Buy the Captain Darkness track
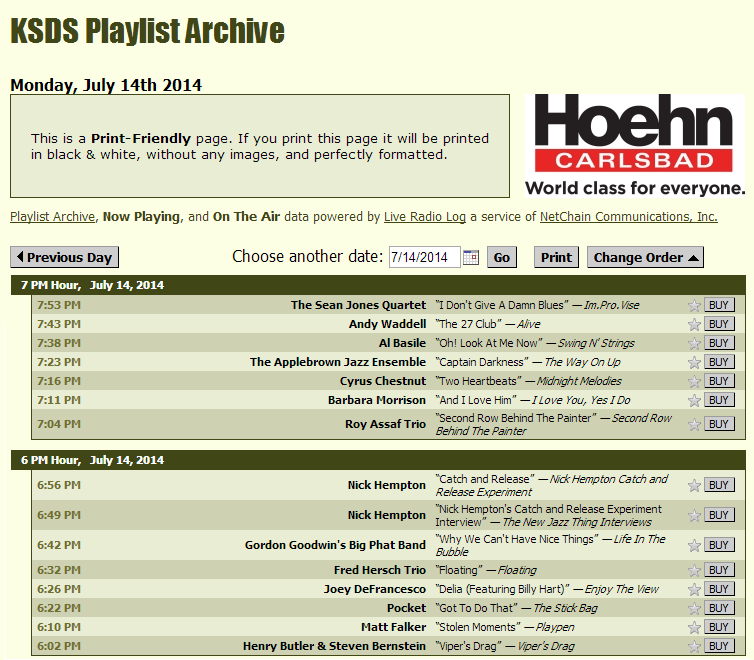Image resolution: width=754 pixels, height=660 pixels. click(x=719, y=362)
